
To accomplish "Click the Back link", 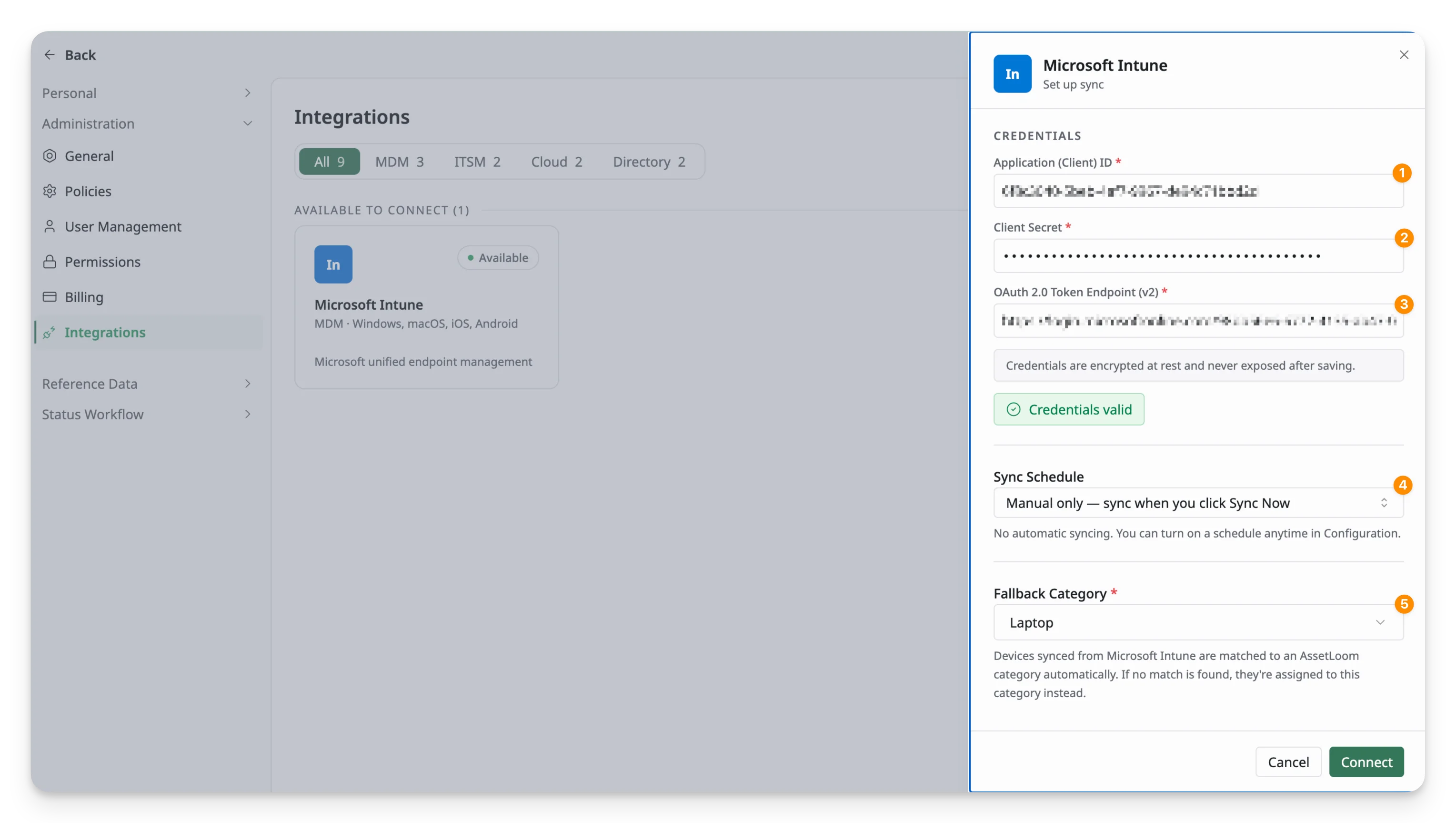I will (x=80, y=55).
